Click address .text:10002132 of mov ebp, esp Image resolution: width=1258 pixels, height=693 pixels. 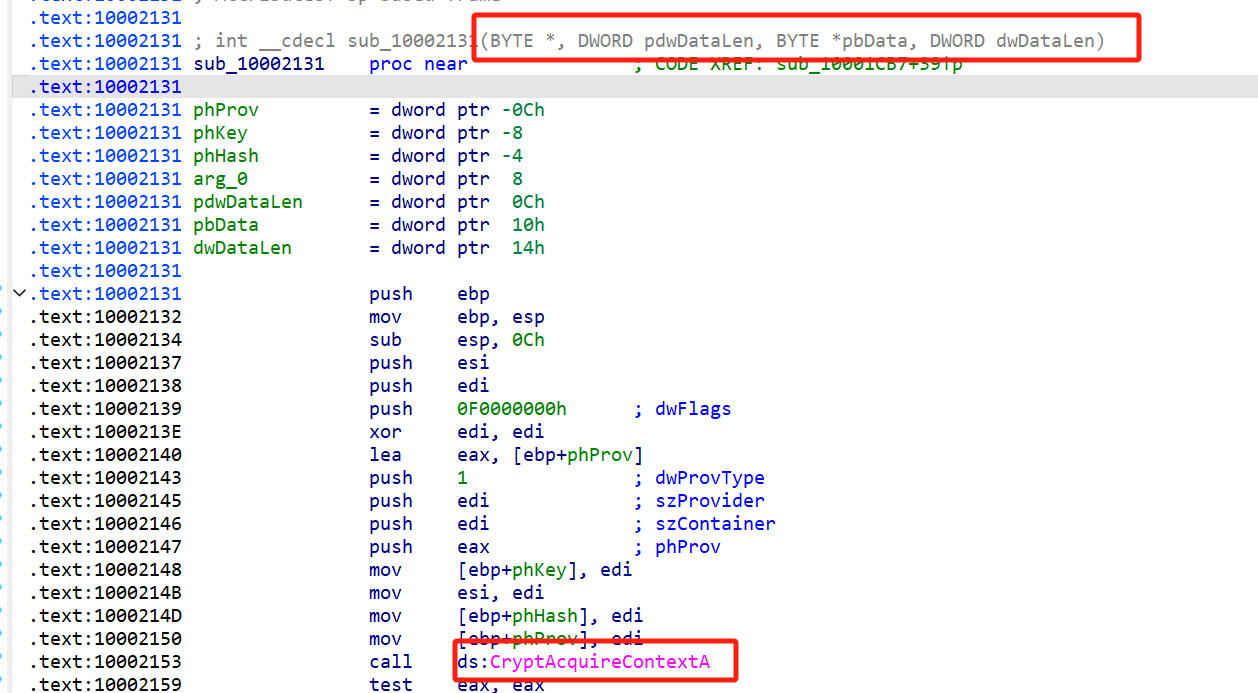pos(105,317)
